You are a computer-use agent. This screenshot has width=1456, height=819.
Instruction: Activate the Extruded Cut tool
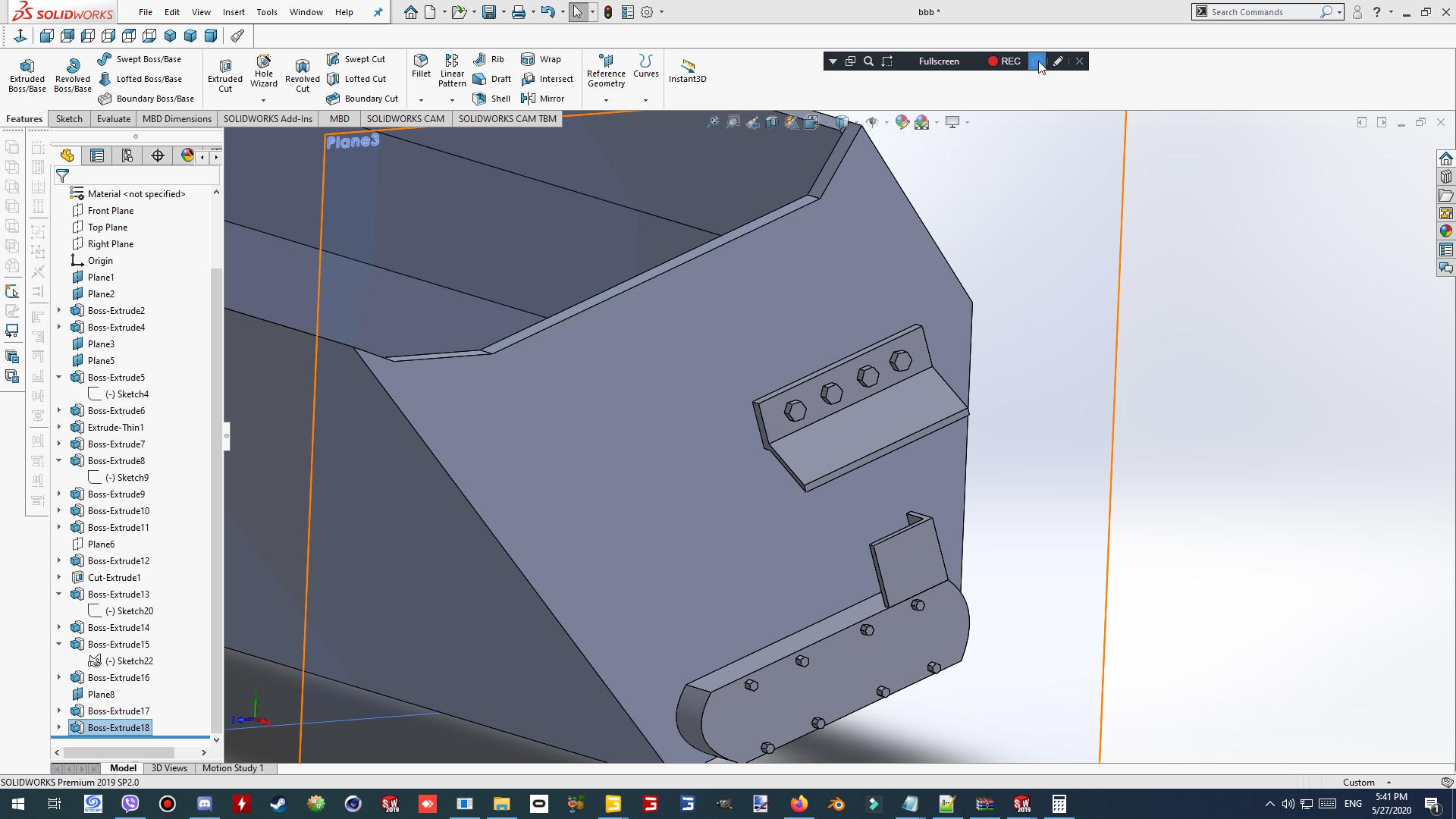tap(225, 75)
